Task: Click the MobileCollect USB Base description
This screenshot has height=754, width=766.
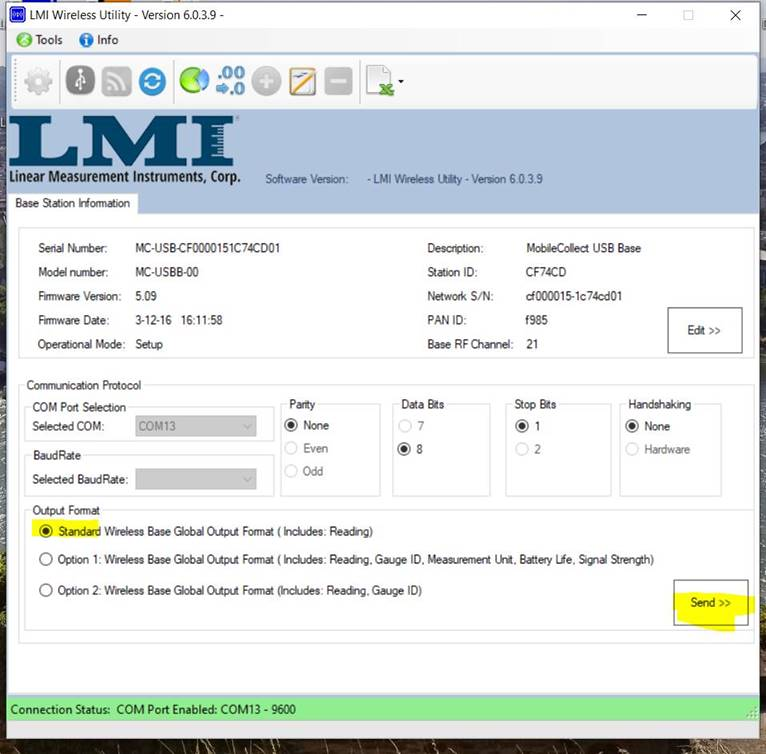Action: pyautogui.click(x=583, y=248)
